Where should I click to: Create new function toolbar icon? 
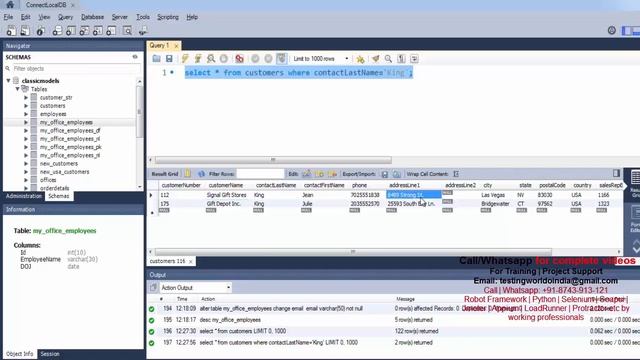pyautogui.click(x=111, y=31)
